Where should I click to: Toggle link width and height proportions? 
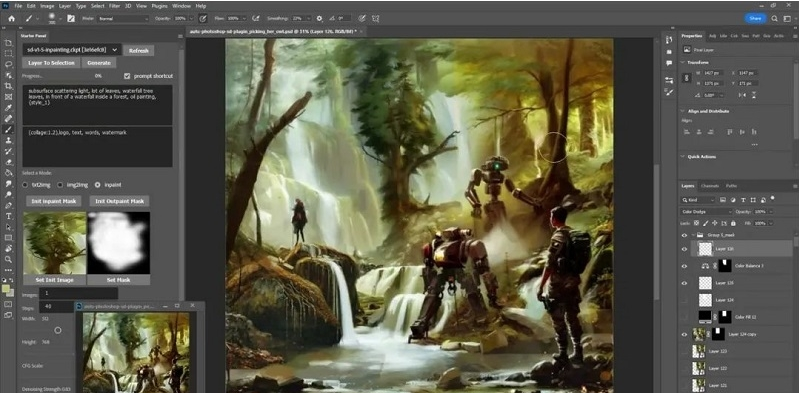click(x=686, y=78)
